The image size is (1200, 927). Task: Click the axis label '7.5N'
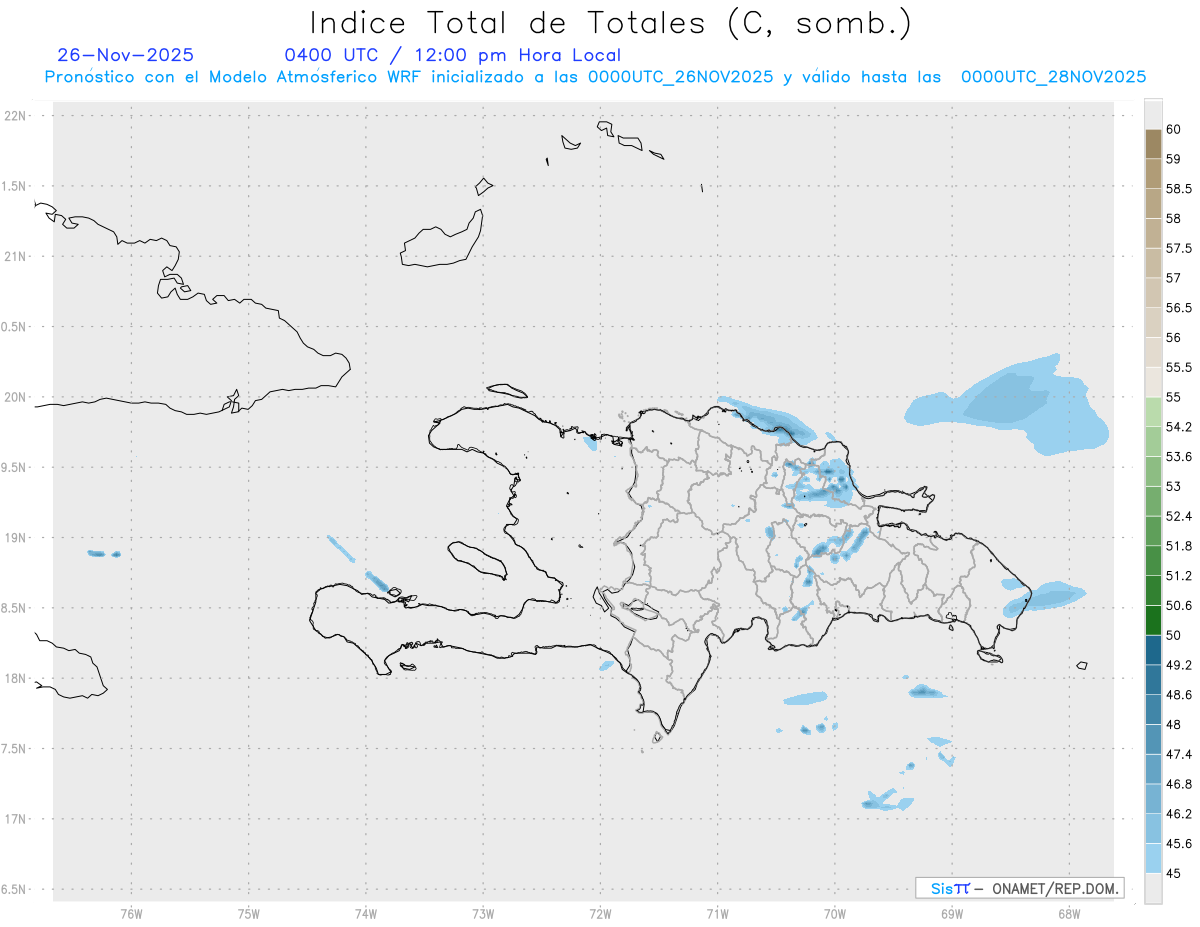click(x=15, y=749)
